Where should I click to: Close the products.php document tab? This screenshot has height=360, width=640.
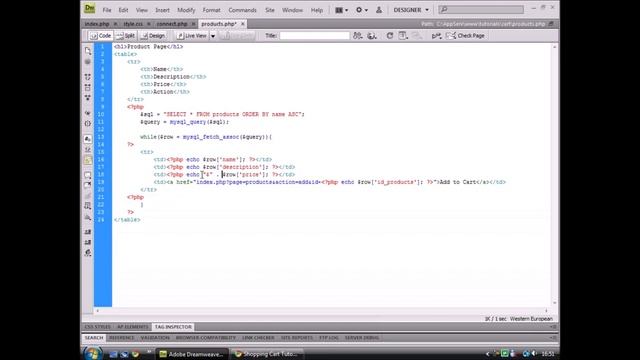(x=243, y=24)
